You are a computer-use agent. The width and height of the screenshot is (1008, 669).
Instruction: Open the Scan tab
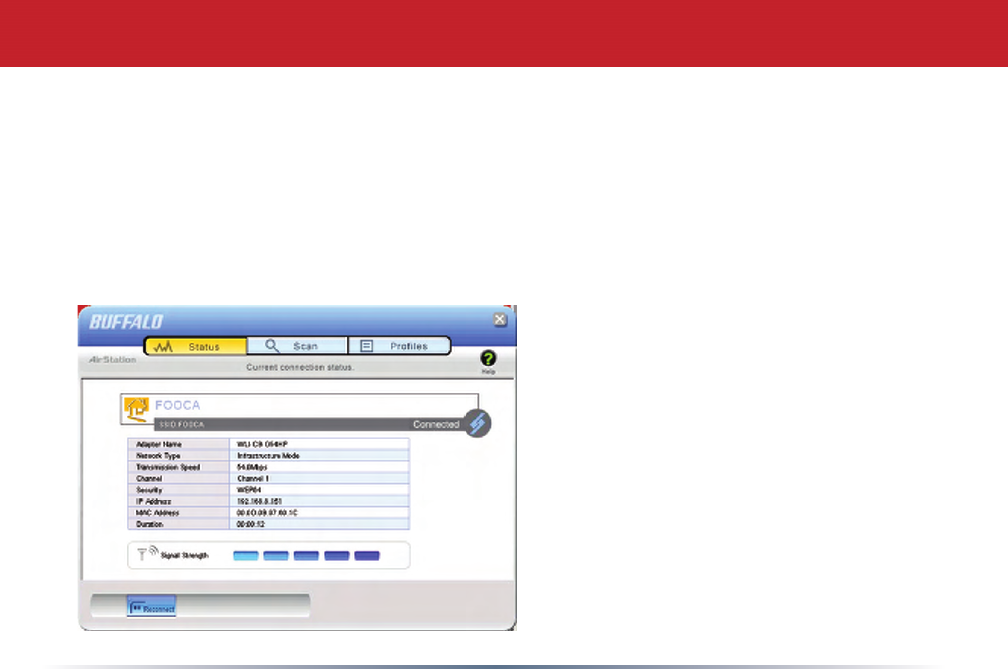point(297,346)
